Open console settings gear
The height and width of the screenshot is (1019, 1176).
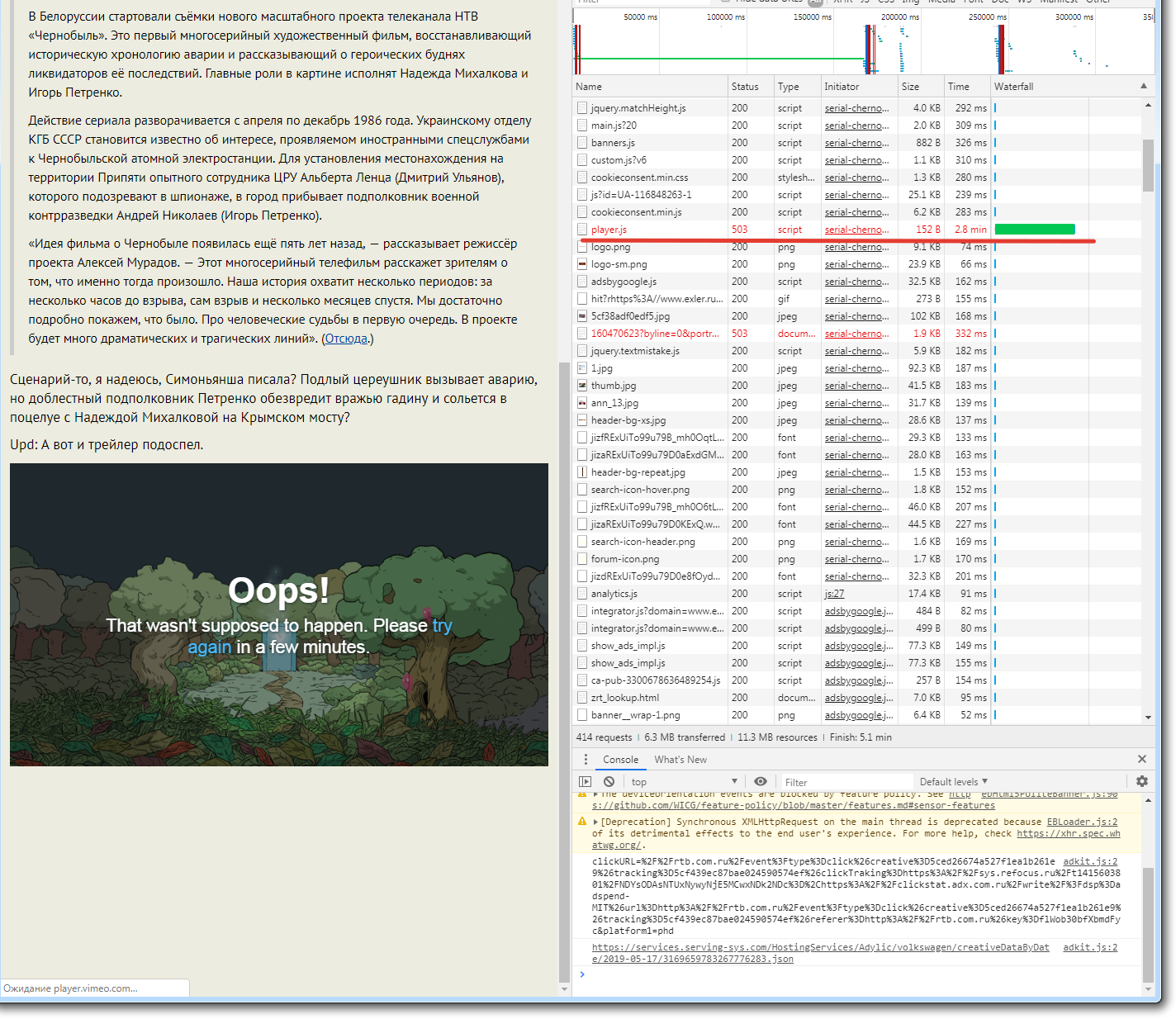[1142, 781]
